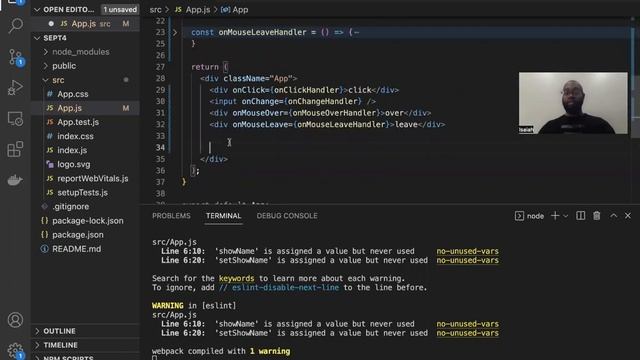Select App.js in the src folder
The width and height of the screenshot is (640, 360).
(x=86, y=108)
